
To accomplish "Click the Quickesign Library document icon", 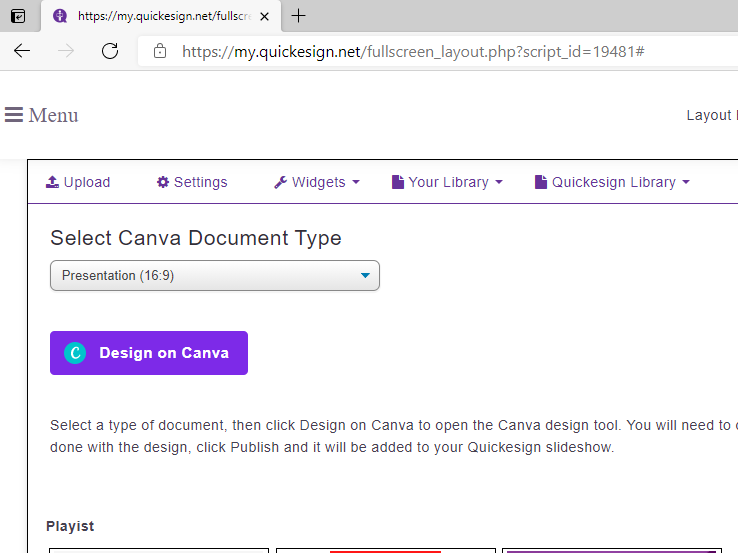I will [541, 182].
